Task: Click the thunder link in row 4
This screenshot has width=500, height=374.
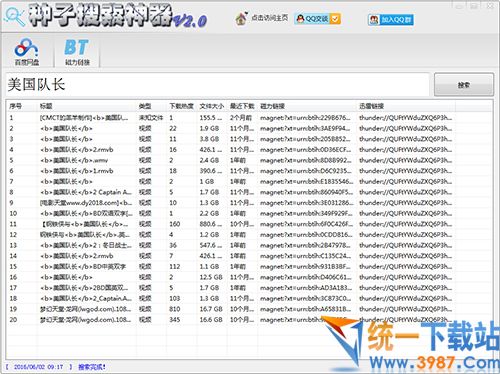Action: 405,150
